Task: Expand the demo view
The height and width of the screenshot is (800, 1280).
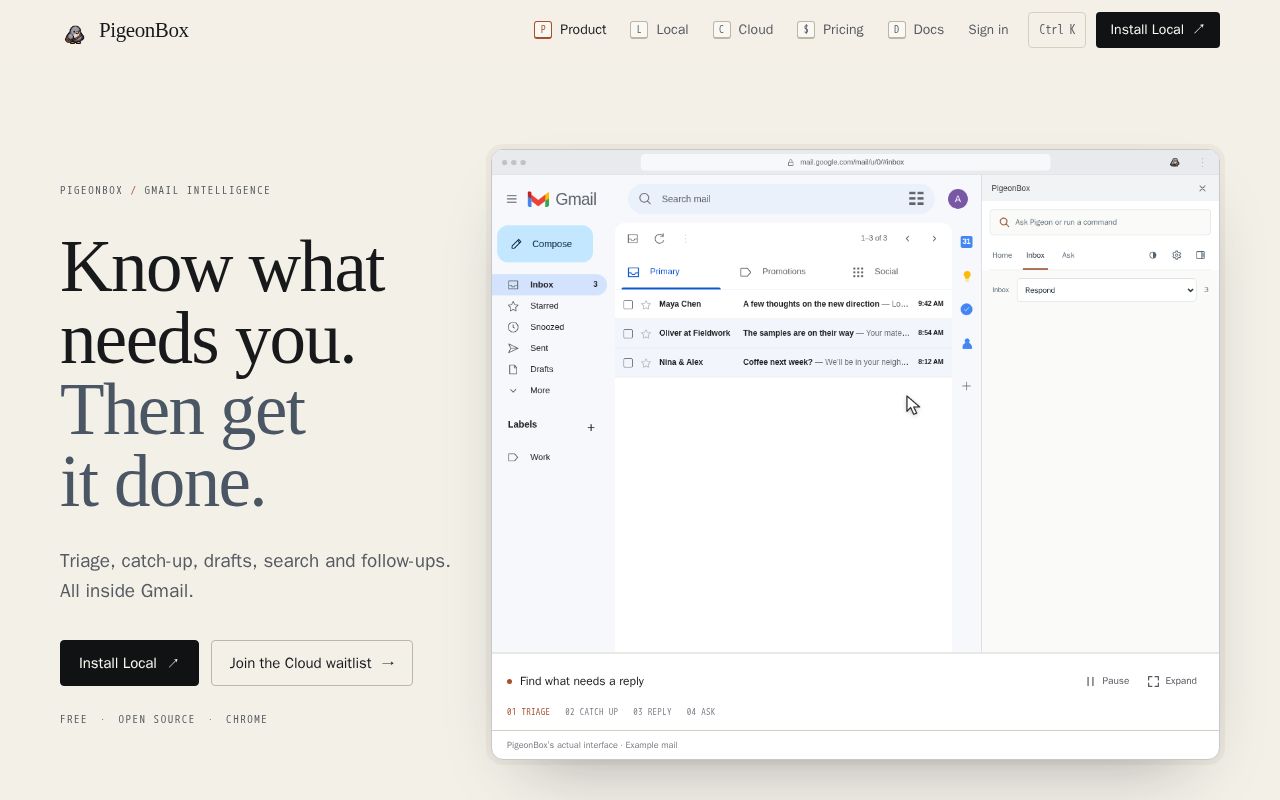Action: tap(1172, 681)
